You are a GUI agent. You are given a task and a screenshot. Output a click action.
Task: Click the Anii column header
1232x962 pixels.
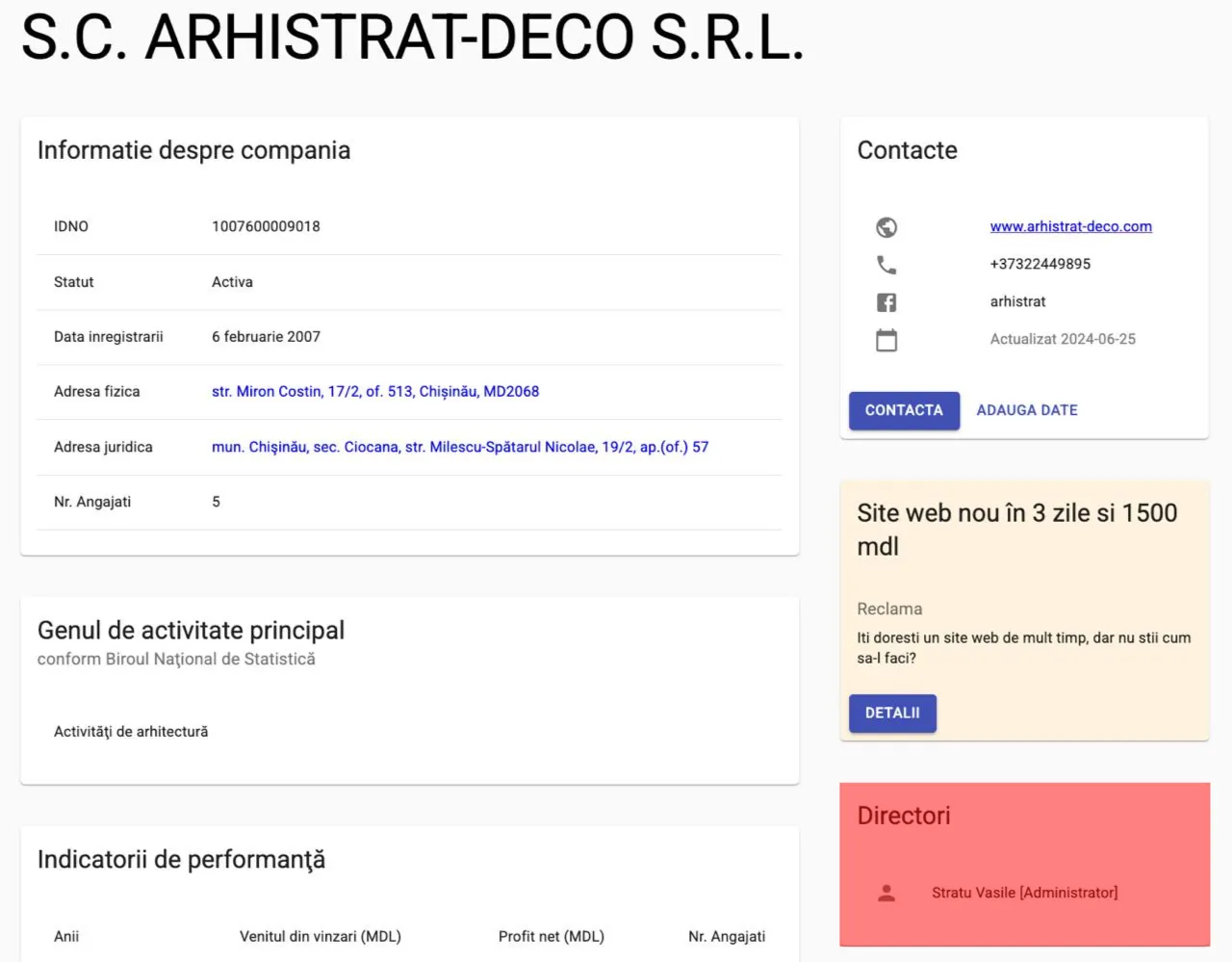[66, 936]
